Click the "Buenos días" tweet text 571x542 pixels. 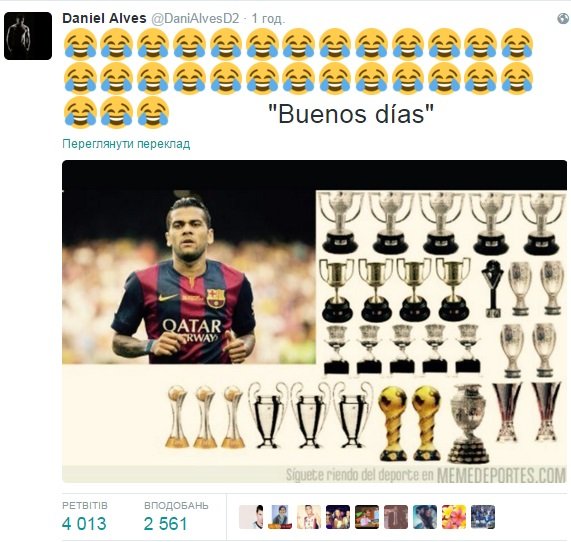tap(351, 114)
